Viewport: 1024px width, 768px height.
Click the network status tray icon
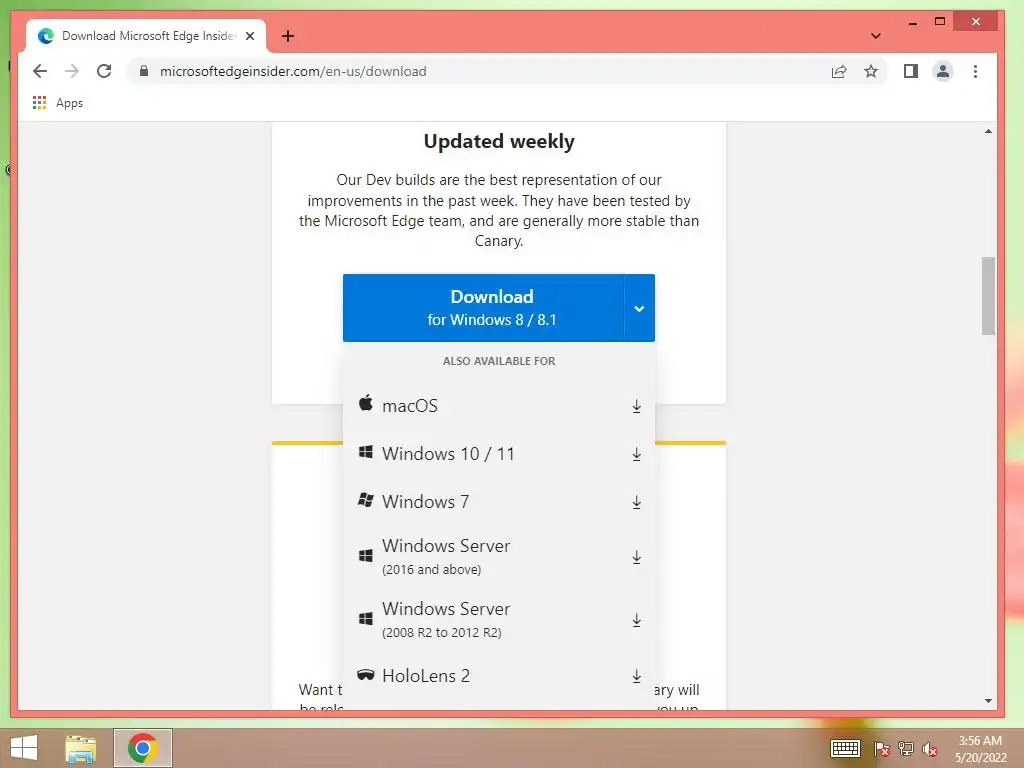pyautogui.click(x=906, y=749)
